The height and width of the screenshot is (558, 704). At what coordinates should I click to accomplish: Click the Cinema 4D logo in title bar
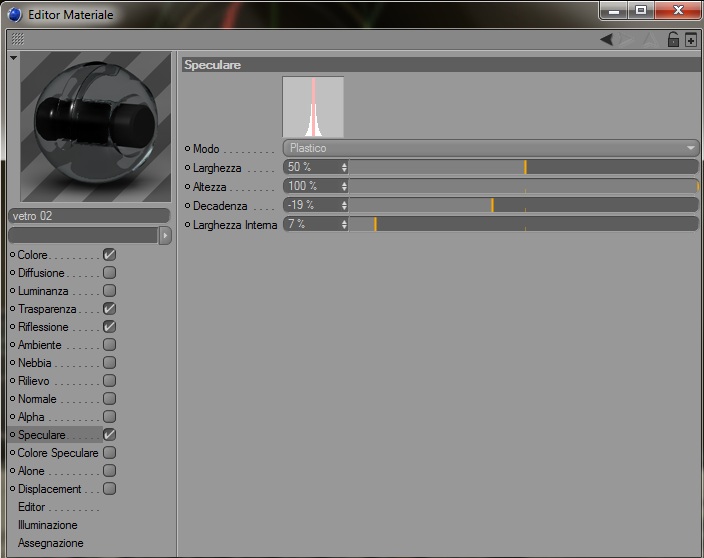(x=15, y=14)
